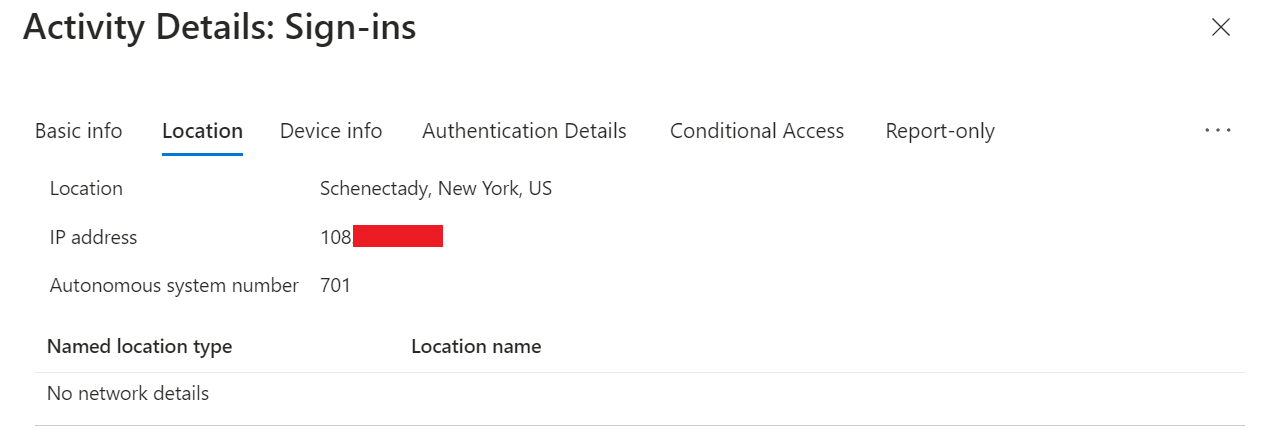Click the Activity Details: Sign-ins title
The image size is (1270, 436).
tap(220, 28)
